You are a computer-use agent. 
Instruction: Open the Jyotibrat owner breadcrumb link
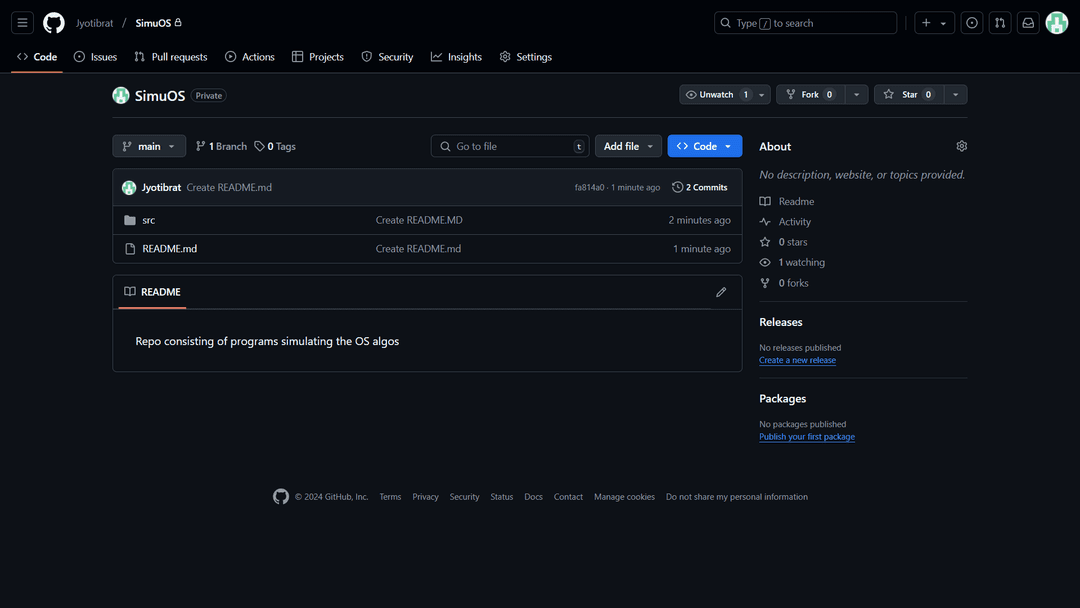pos(94,23)
